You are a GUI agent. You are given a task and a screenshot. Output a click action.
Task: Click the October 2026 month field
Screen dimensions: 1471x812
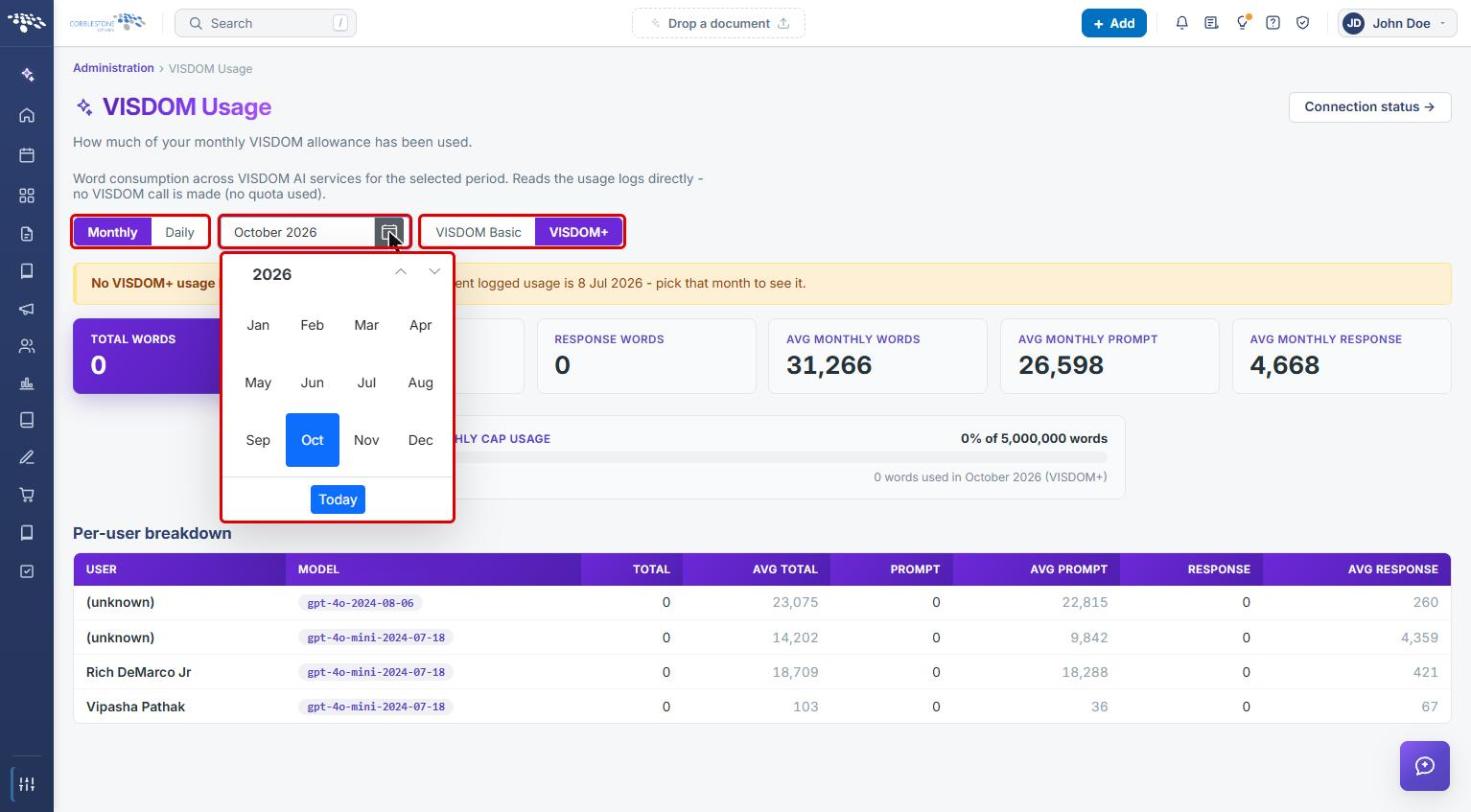click(x=298, y=232)
